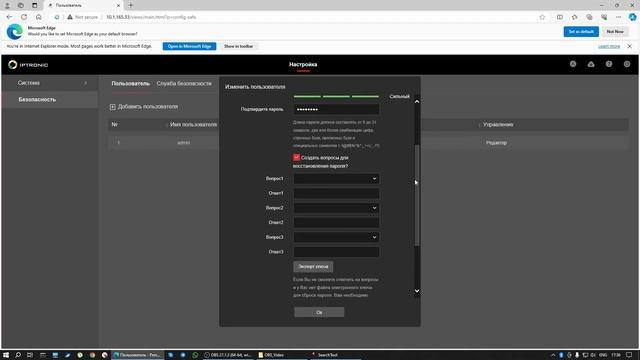Open taskbar search magnifier
The image size is (640, 360).
tap(18, 355)
